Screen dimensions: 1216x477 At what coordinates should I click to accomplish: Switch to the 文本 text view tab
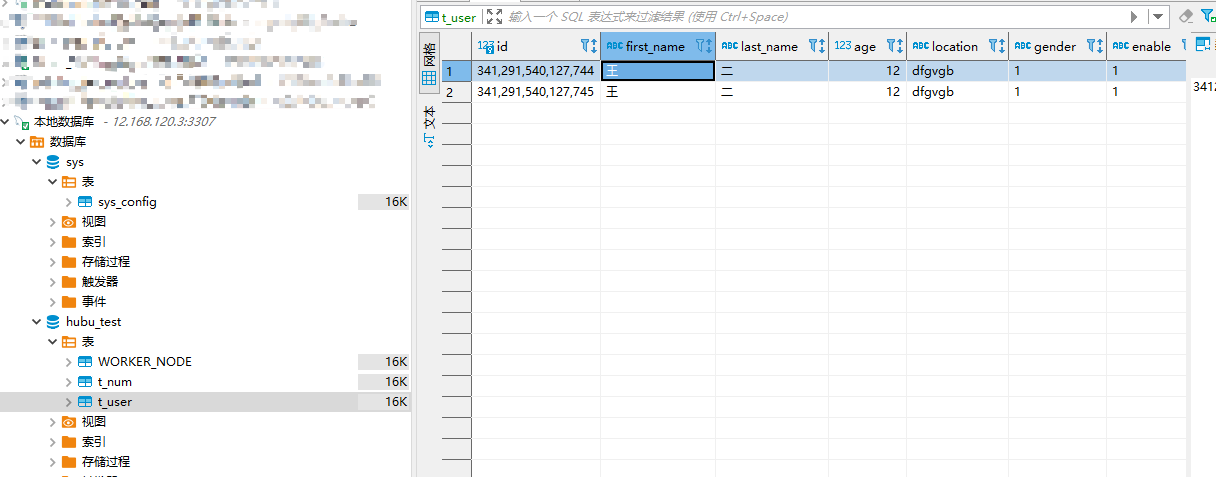pos(429,127)
